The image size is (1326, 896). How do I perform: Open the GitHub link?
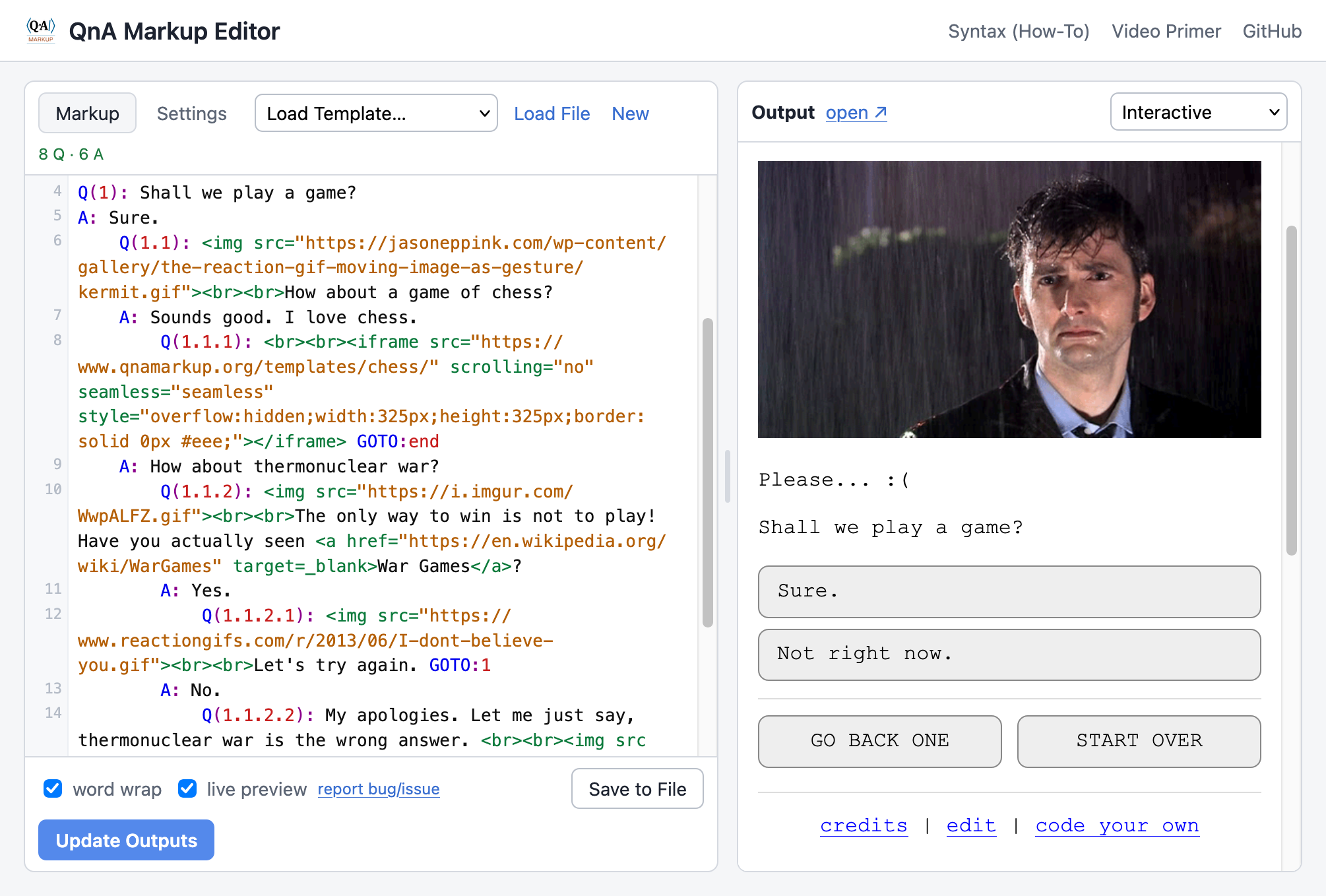(1272, 31)
